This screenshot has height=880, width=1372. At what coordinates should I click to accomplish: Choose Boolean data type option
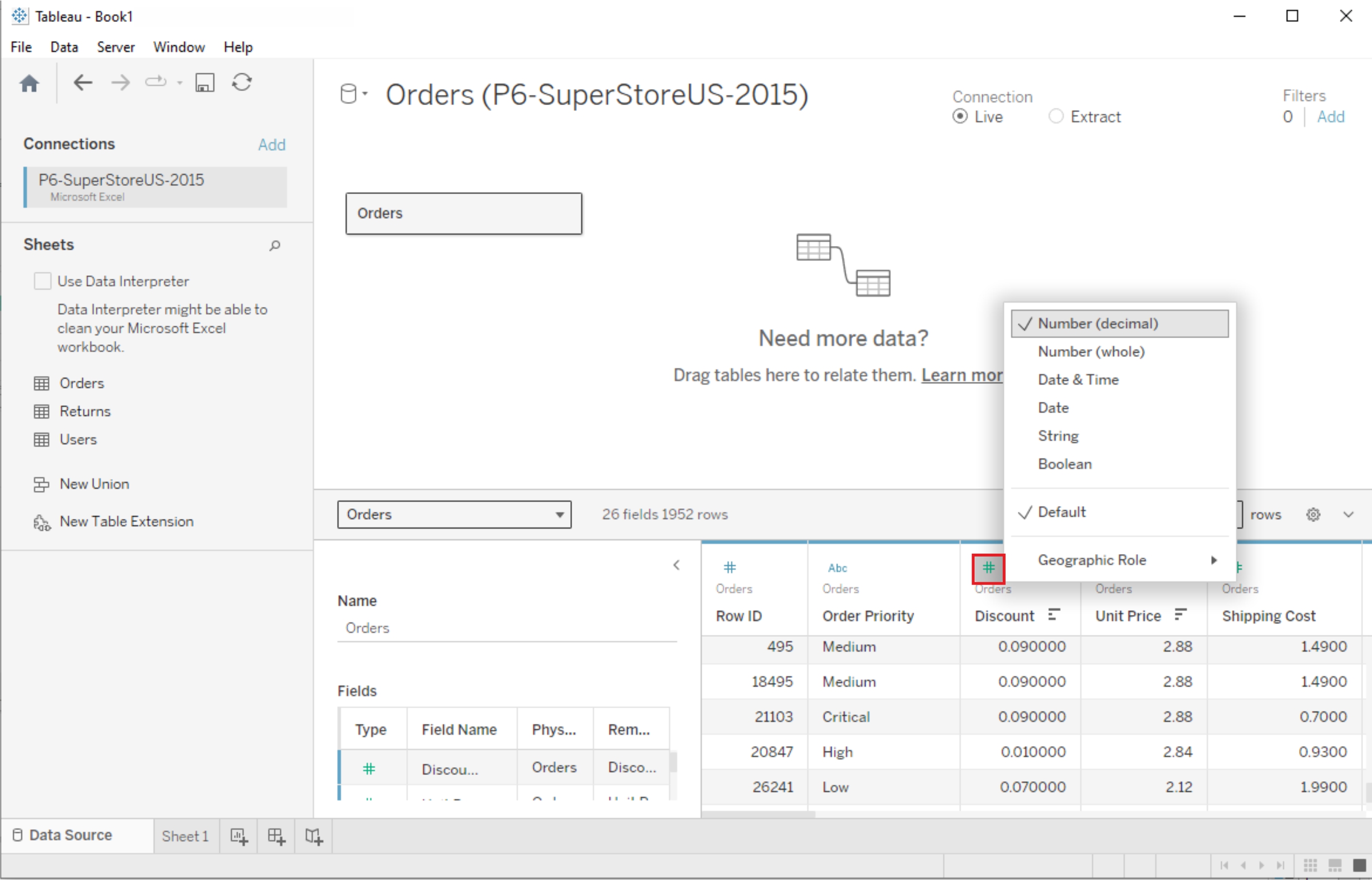1119,464
